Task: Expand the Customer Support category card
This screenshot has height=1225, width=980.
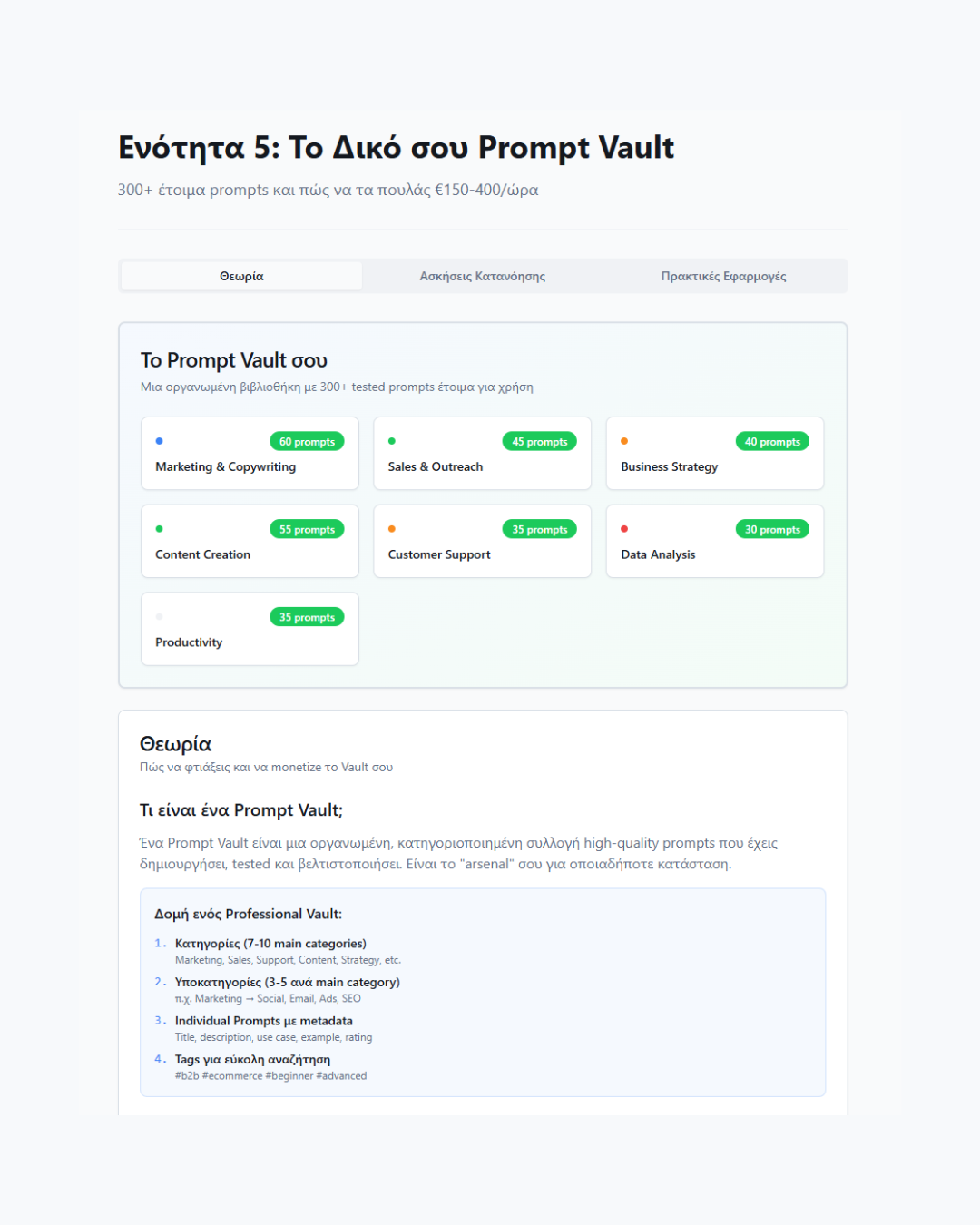Action: (482, 542)
